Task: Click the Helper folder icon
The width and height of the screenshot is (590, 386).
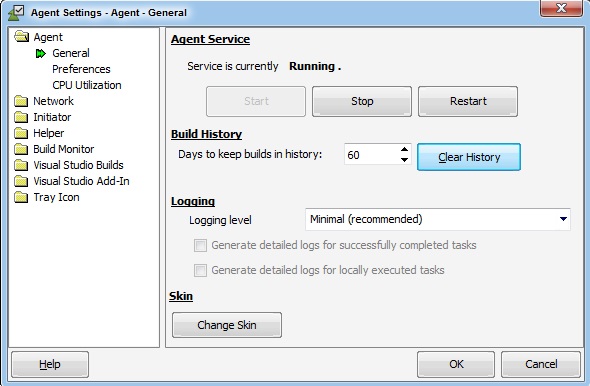Action: point(21,133)
